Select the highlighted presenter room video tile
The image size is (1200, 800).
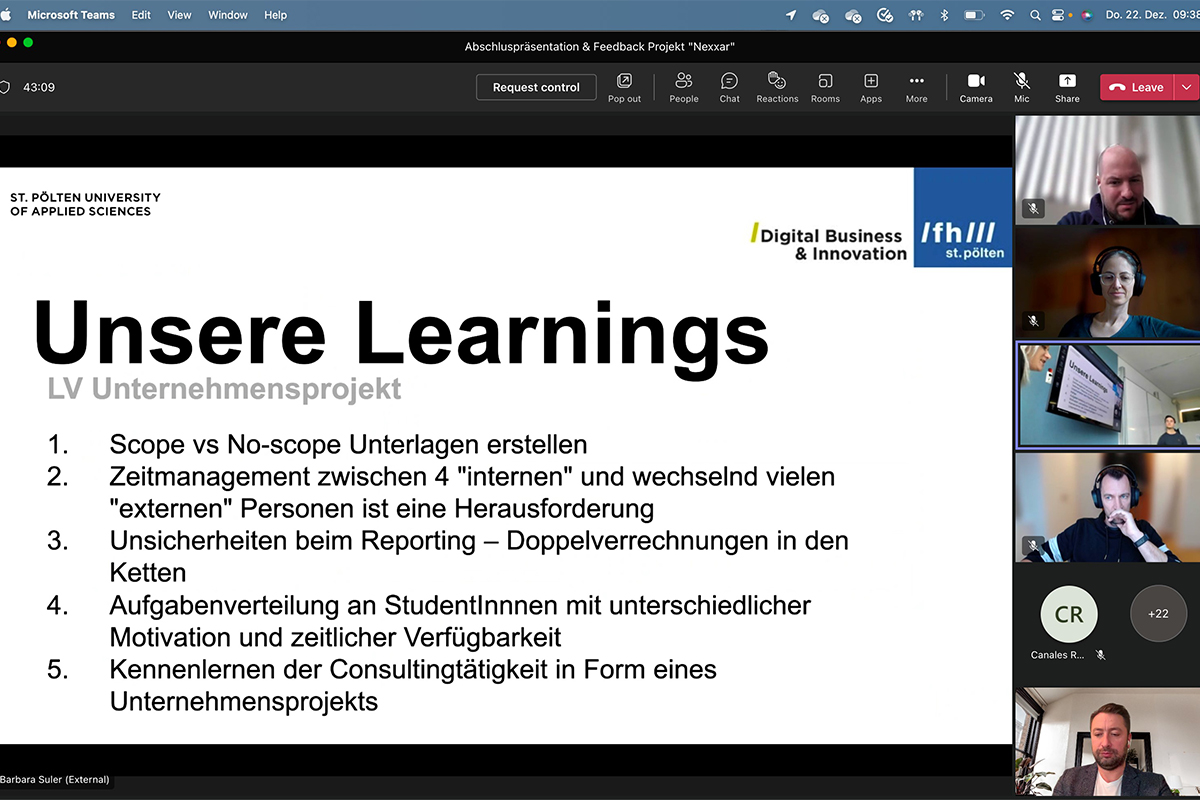tap(1107, 395)
